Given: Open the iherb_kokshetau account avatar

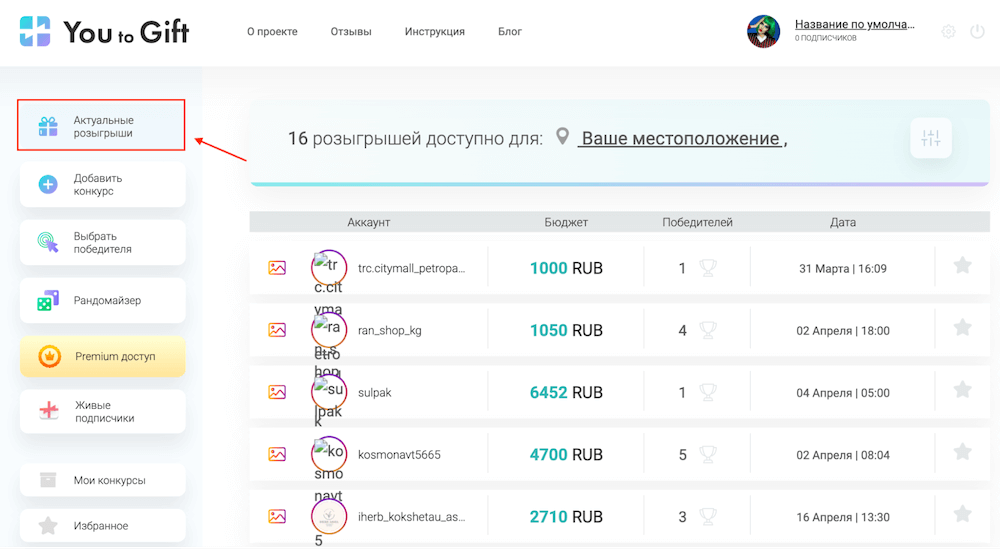Looking at the screenshot, I should [329, 517].
